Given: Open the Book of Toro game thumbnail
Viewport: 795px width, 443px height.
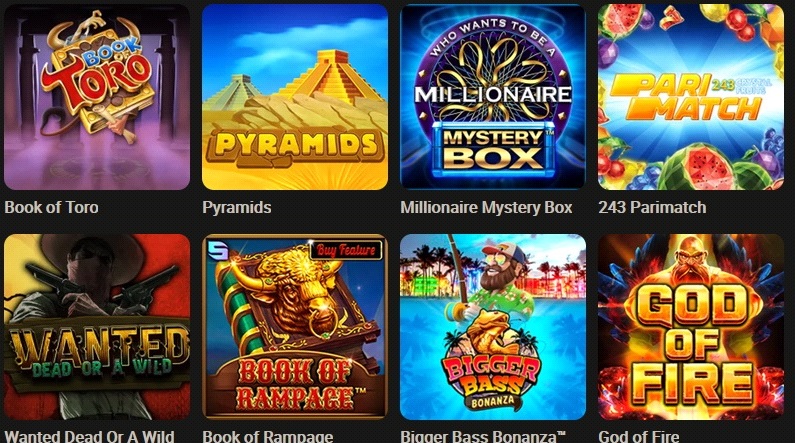Looking at the screenshot, I should [97, 97].
